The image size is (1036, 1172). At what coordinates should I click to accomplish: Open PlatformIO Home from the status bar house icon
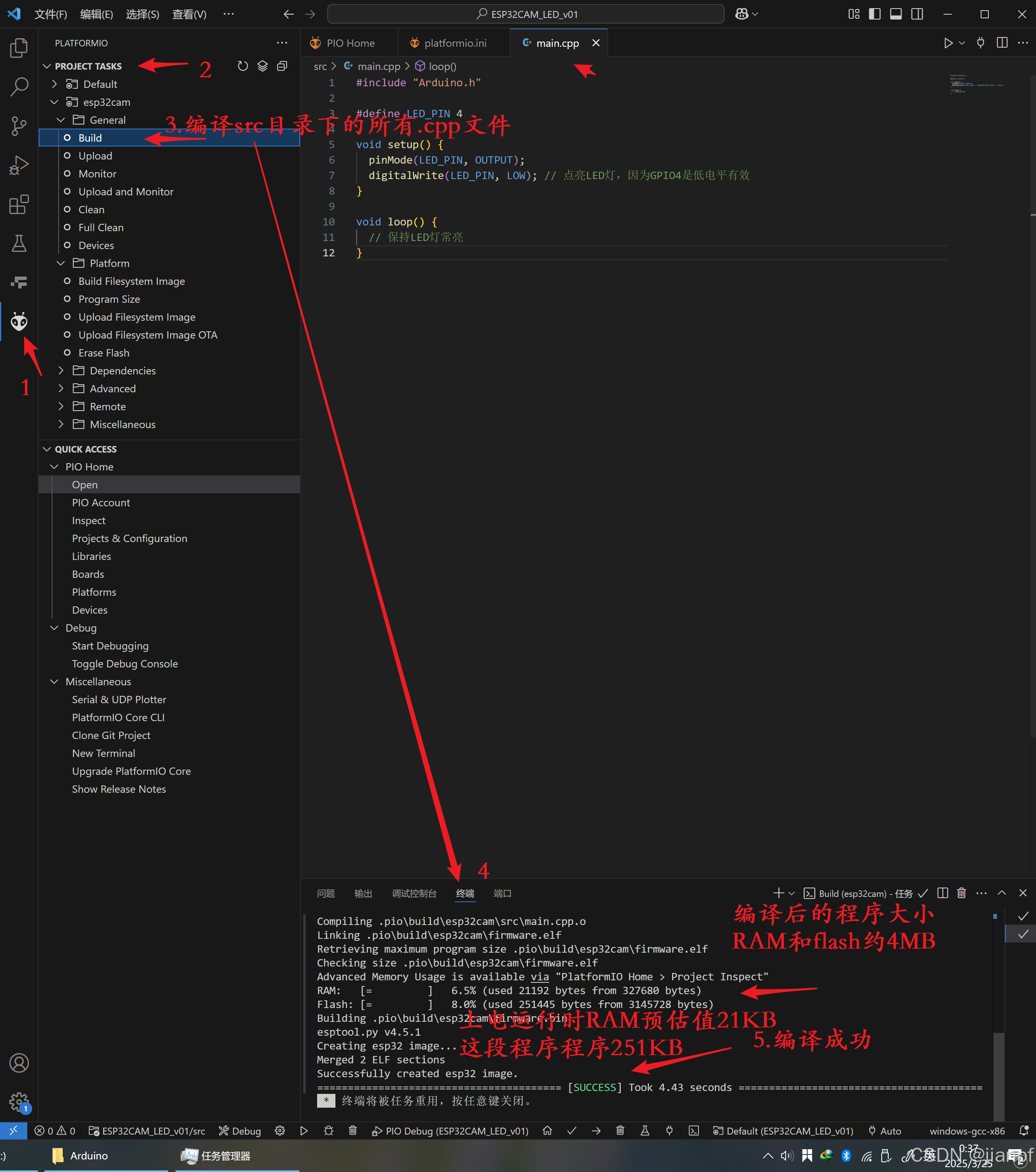coord(547,1131)
